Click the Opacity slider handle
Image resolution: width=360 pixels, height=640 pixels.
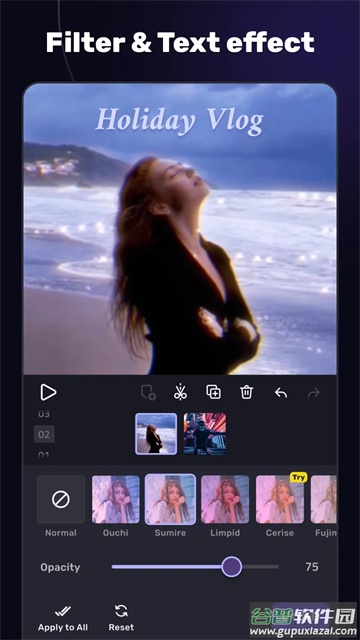click(x=232, y=567)
